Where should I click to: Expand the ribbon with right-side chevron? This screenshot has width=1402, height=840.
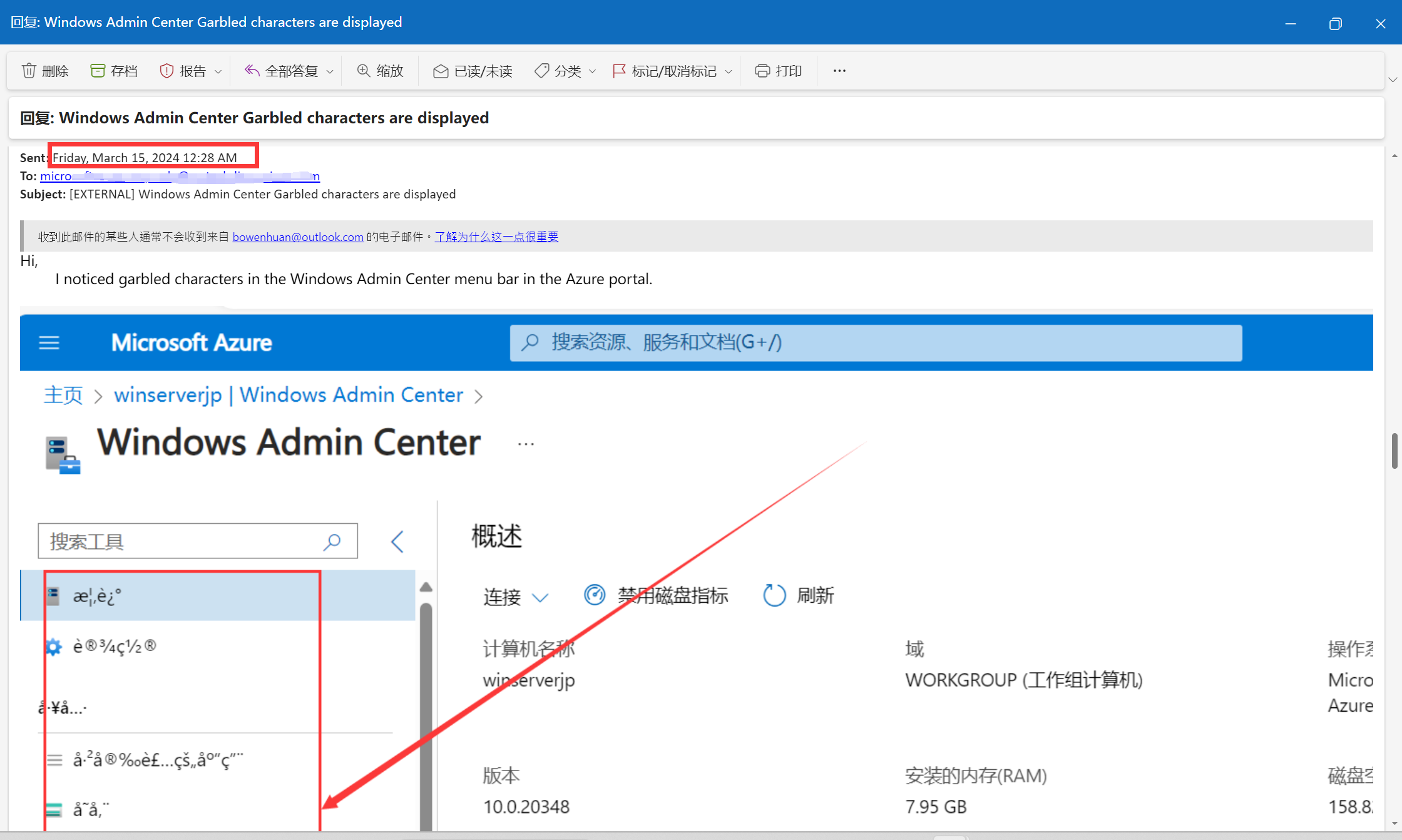tap(1393, 79)
